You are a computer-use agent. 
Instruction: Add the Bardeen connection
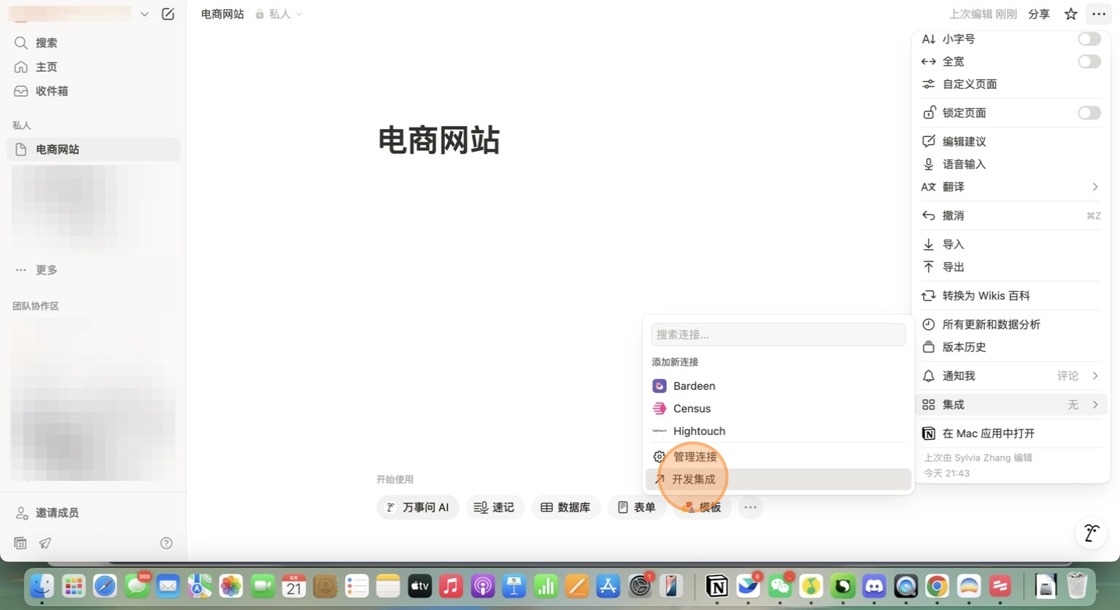[x=778, y=386]
